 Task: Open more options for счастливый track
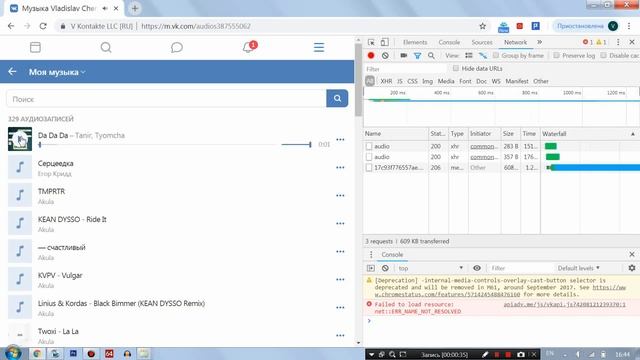click(x=340, y=251)
